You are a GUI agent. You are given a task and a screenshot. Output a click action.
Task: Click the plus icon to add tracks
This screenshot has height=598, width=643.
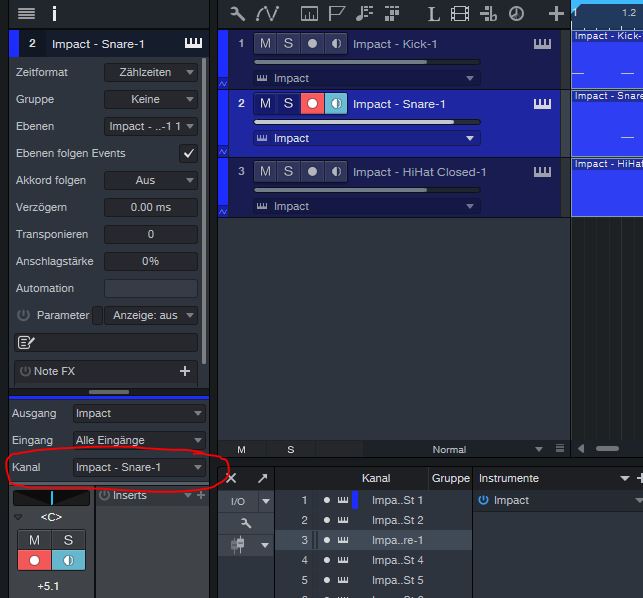[556, 14]
